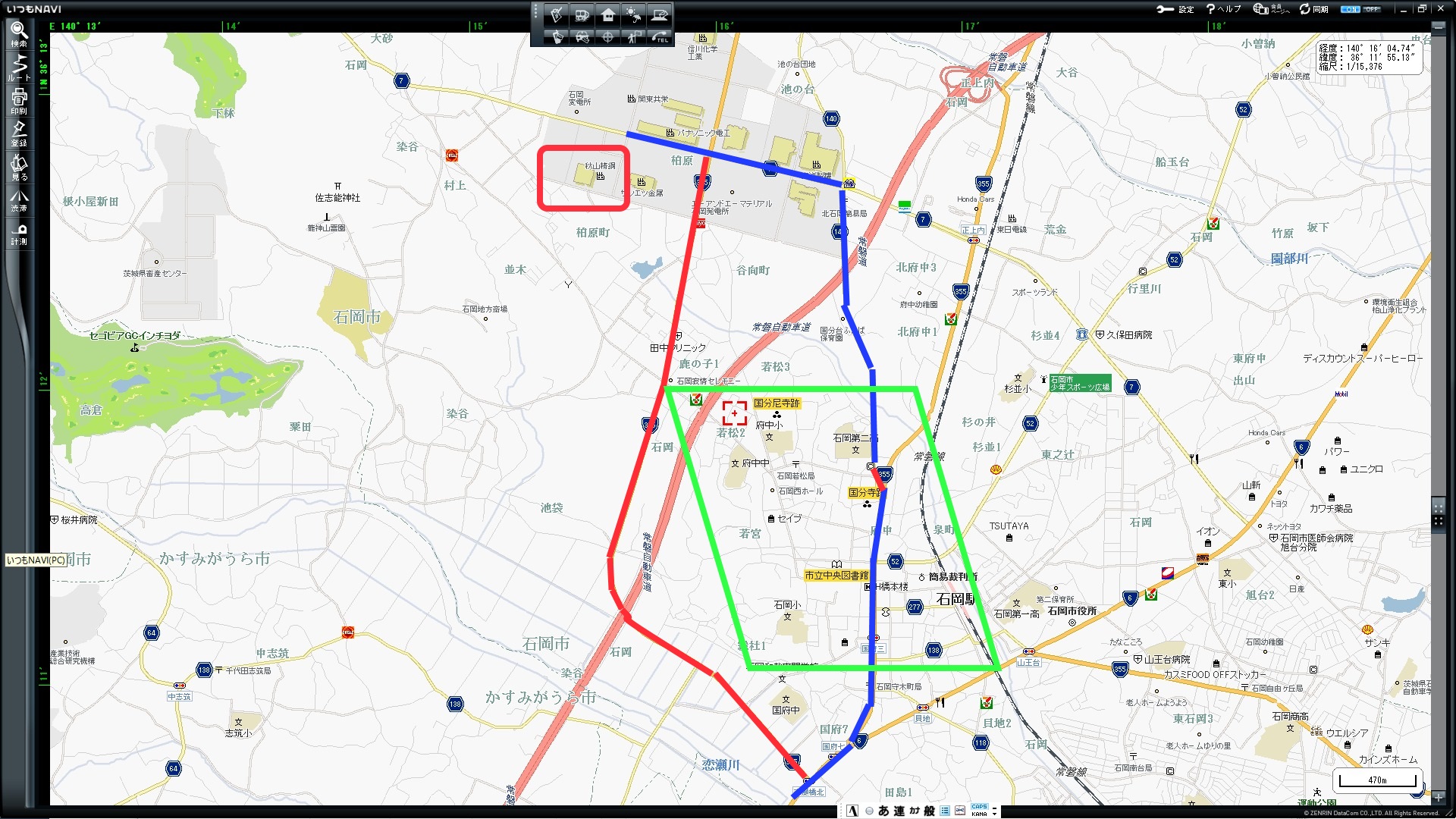Screen dimensions: 1456x819
Task: Open the ルート (route) planner icon
Action: click(19, 68)
